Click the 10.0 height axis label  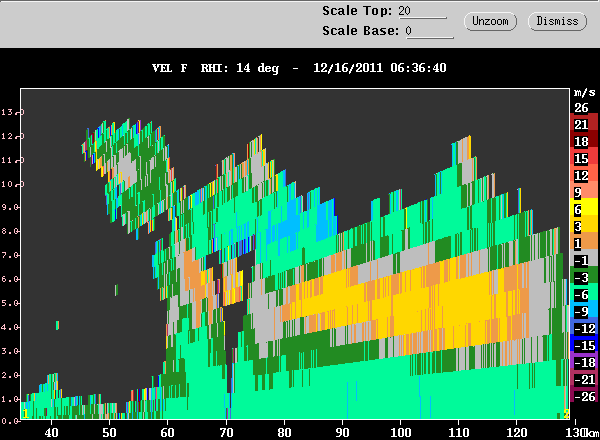click(x=12, y=184)
